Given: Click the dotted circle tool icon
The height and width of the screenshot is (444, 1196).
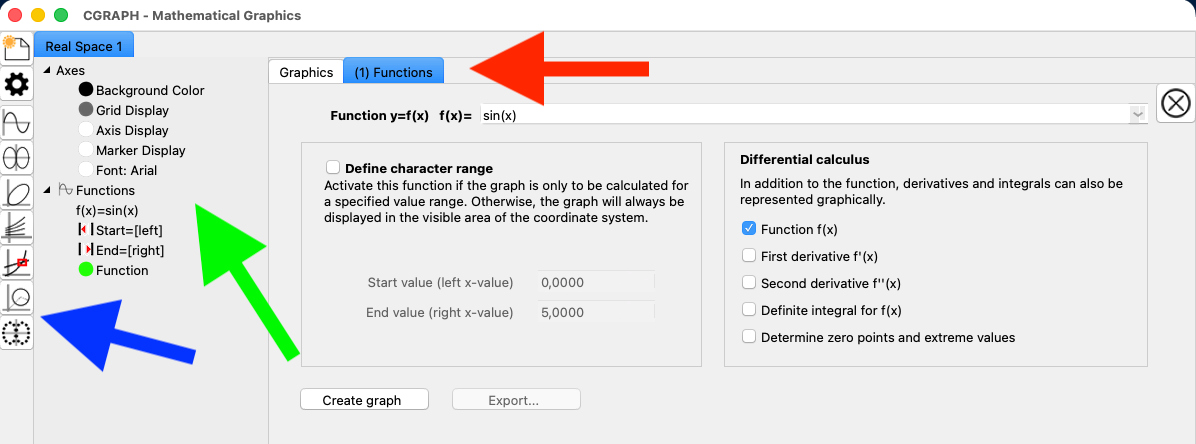Looking at the screenshot, I should [17, 333].
